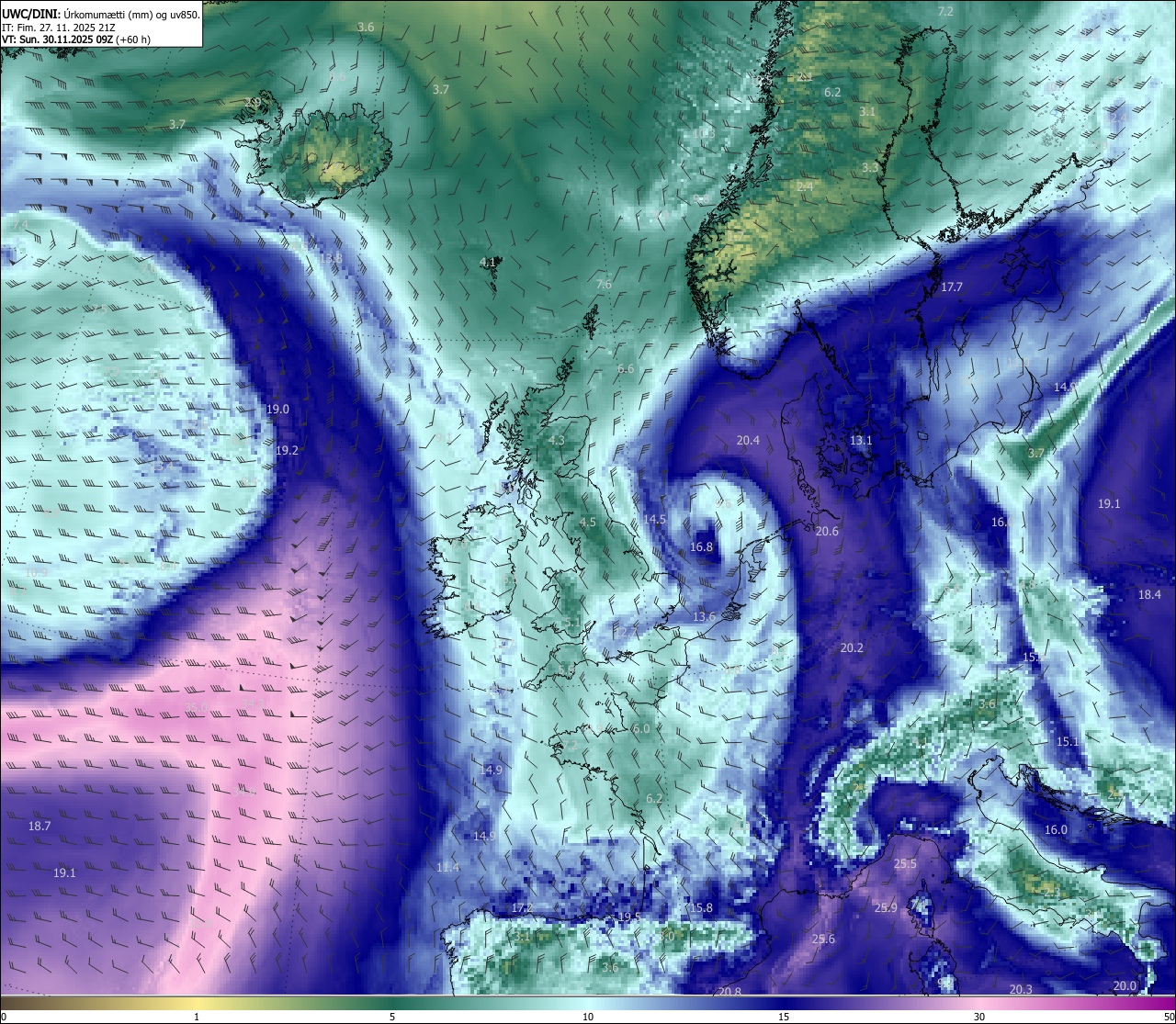This screenshot has width=1176, height=1024.
Task: Click the 25.9 value on the map
Action: (886, 908)
